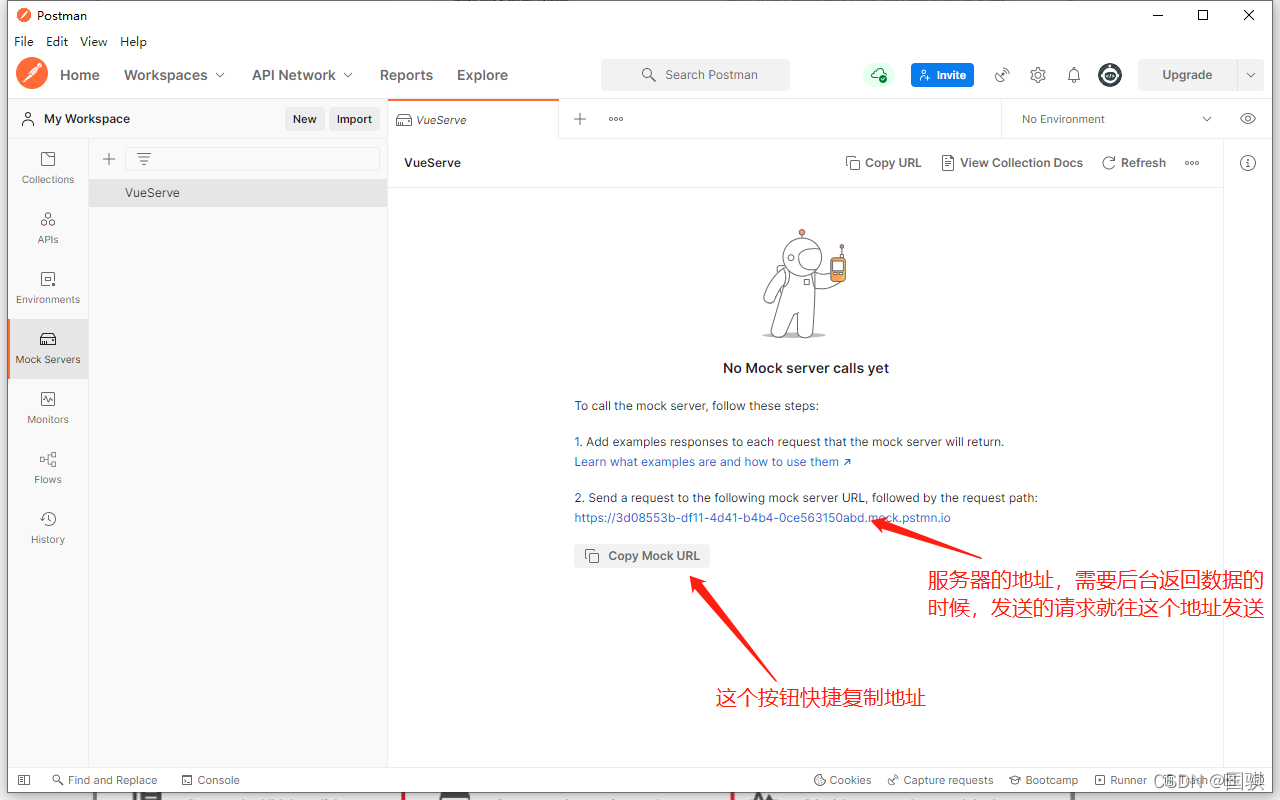This screenshot has width=1280, height=800.
Task: Click the Invite button
Action: click(942, 75)
